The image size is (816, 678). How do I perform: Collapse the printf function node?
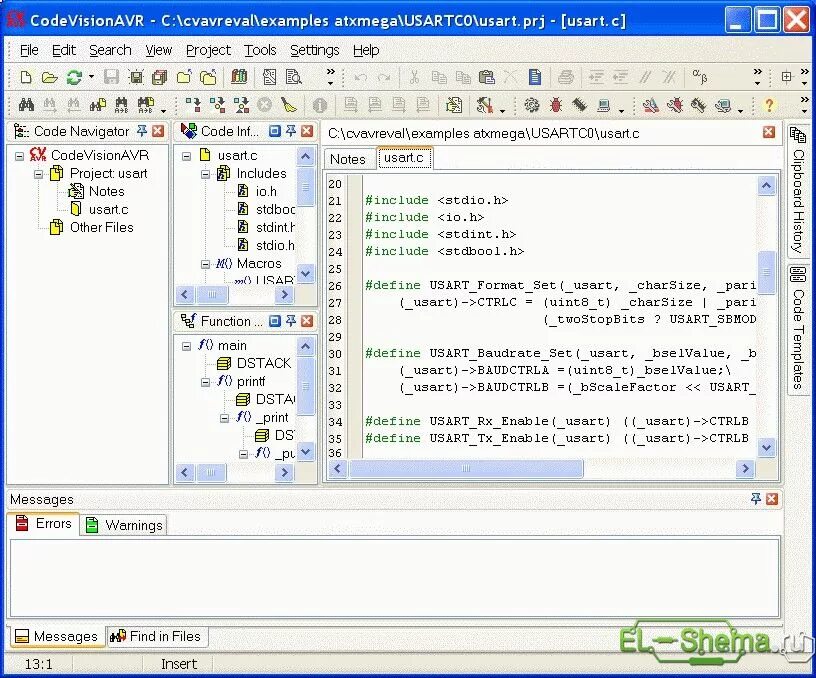coord(205,382)
